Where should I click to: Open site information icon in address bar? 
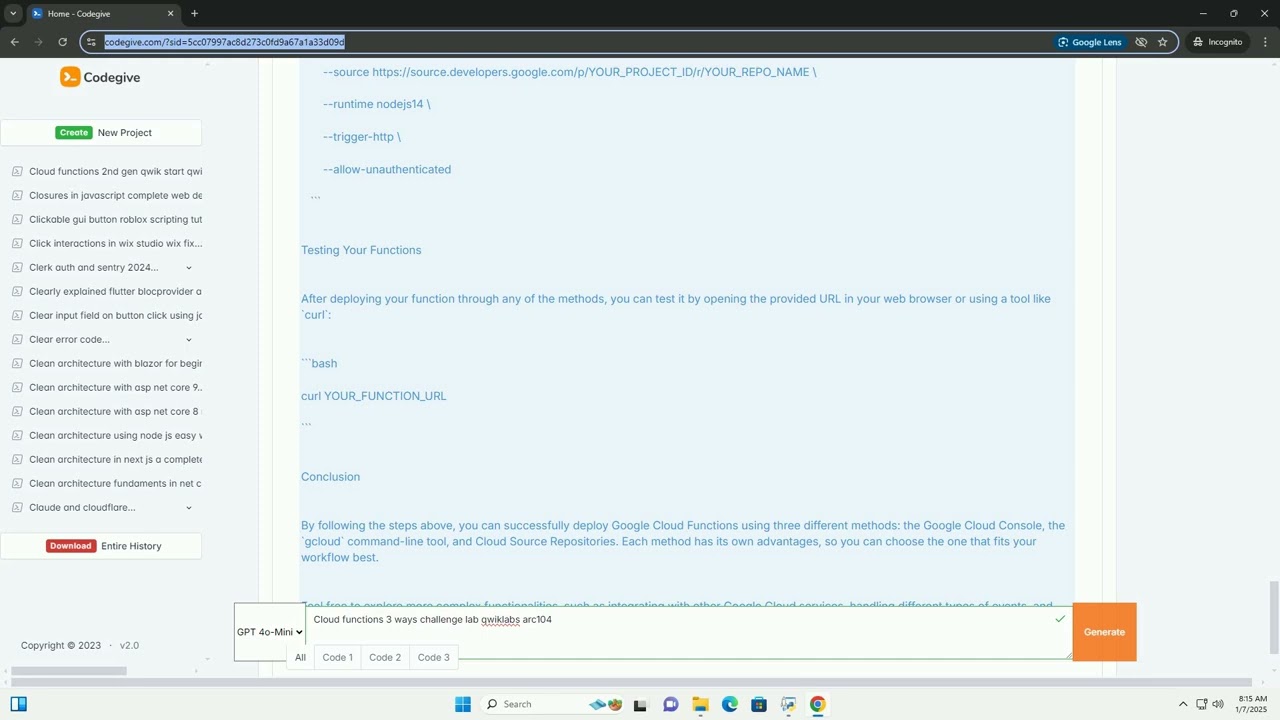92,42
